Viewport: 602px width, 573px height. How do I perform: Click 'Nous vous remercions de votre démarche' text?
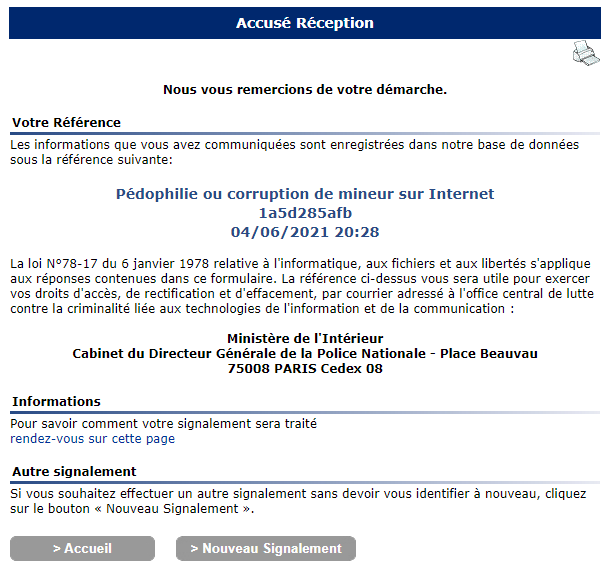(305, 89)
